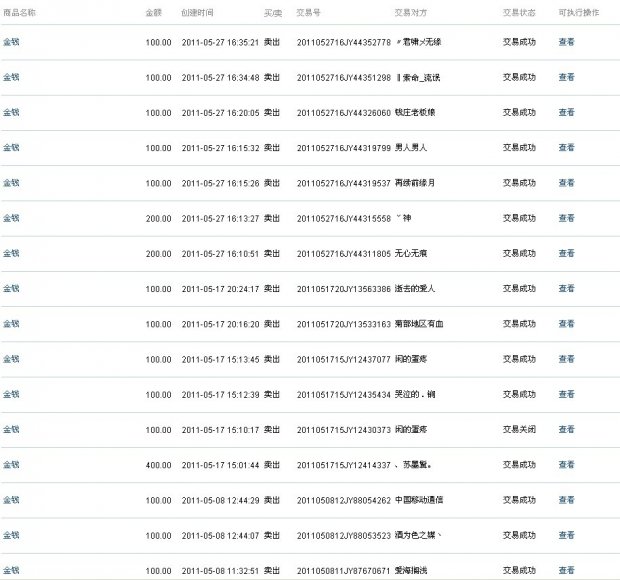View the closed 交易关闭 transaction via 查看
Viewport: 620px width, 580px height.
coord(566,429)
